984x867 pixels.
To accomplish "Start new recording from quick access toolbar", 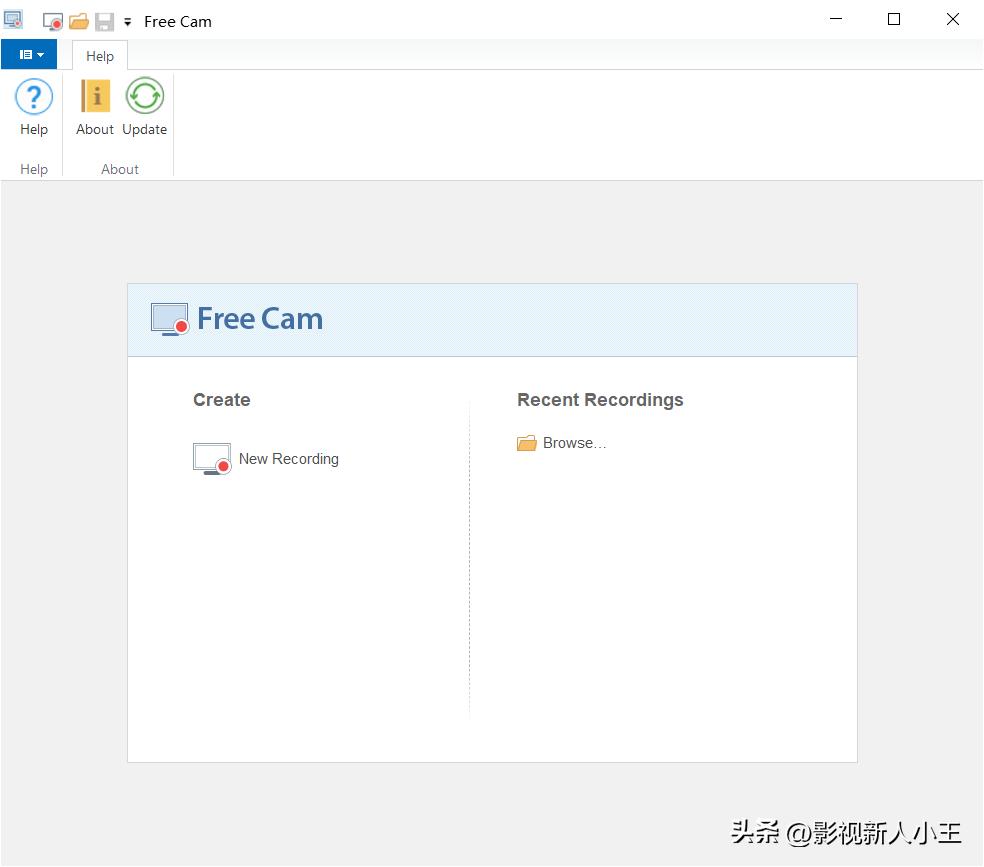I will [53, 22].
